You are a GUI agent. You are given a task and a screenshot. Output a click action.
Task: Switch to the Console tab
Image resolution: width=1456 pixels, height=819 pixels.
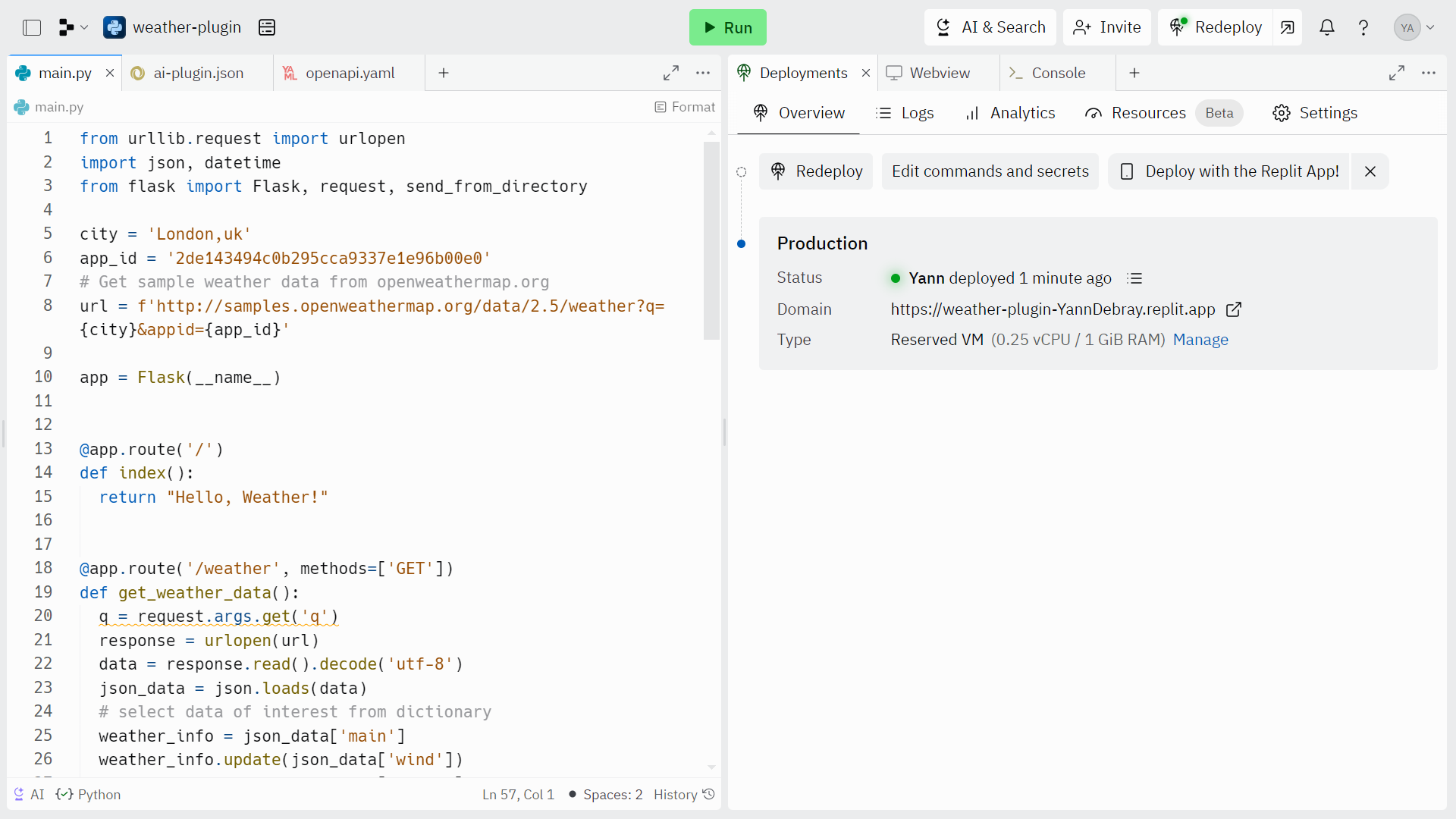pos(1058,73)
